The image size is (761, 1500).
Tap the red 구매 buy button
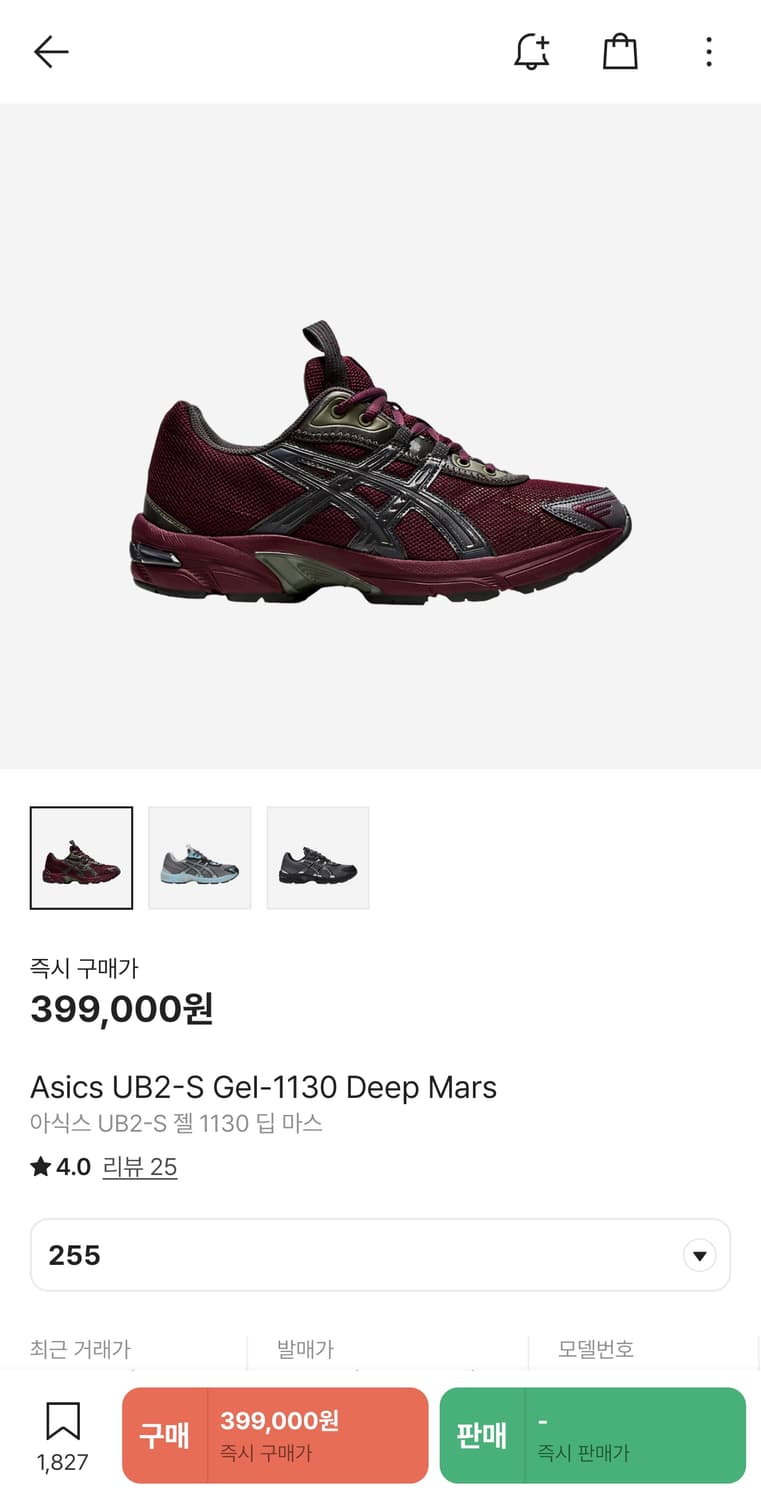(275, 1435)
